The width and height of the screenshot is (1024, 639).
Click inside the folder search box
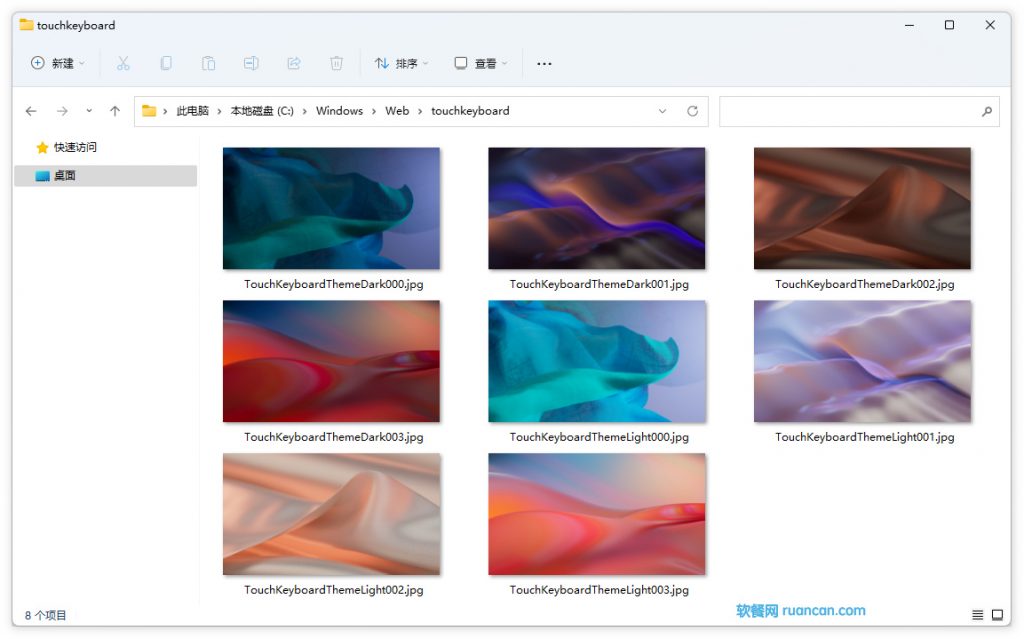(850, 111)
